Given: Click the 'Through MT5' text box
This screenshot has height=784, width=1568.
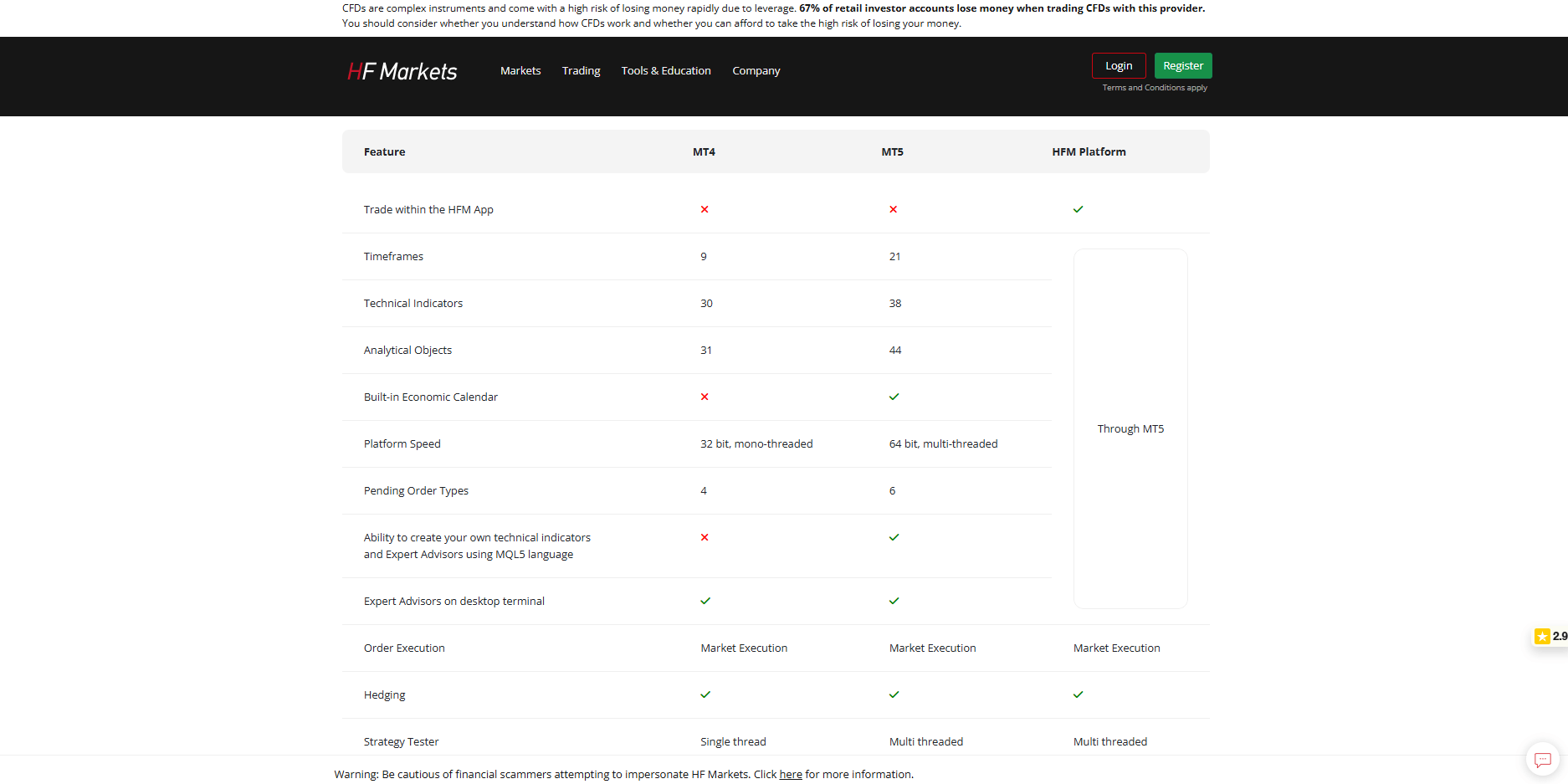Looking at the screenshot, I should [x=1130, y=428].
